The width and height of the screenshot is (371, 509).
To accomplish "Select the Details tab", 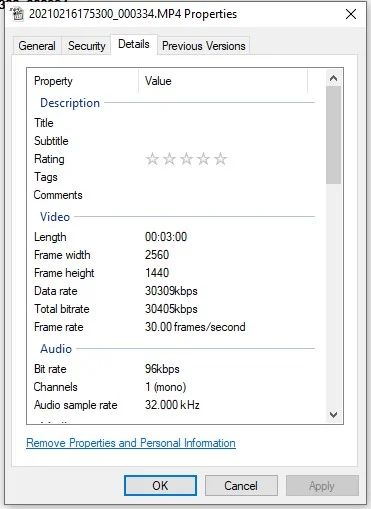I will [134, 44].
